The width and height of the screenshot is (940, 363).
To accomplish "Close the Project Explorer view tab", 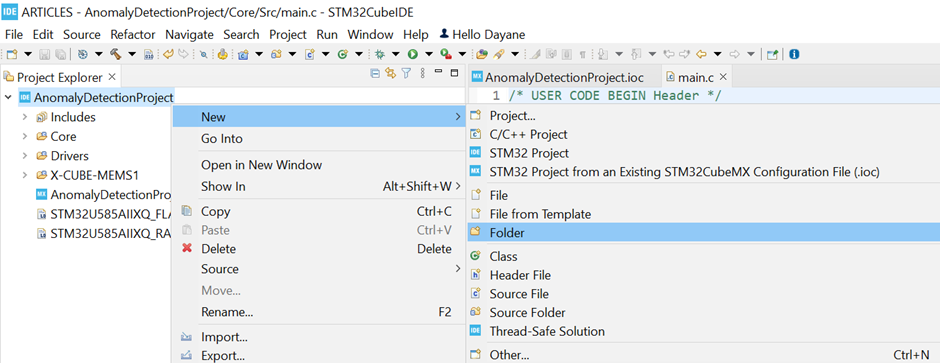I will (x=112, y=77).
